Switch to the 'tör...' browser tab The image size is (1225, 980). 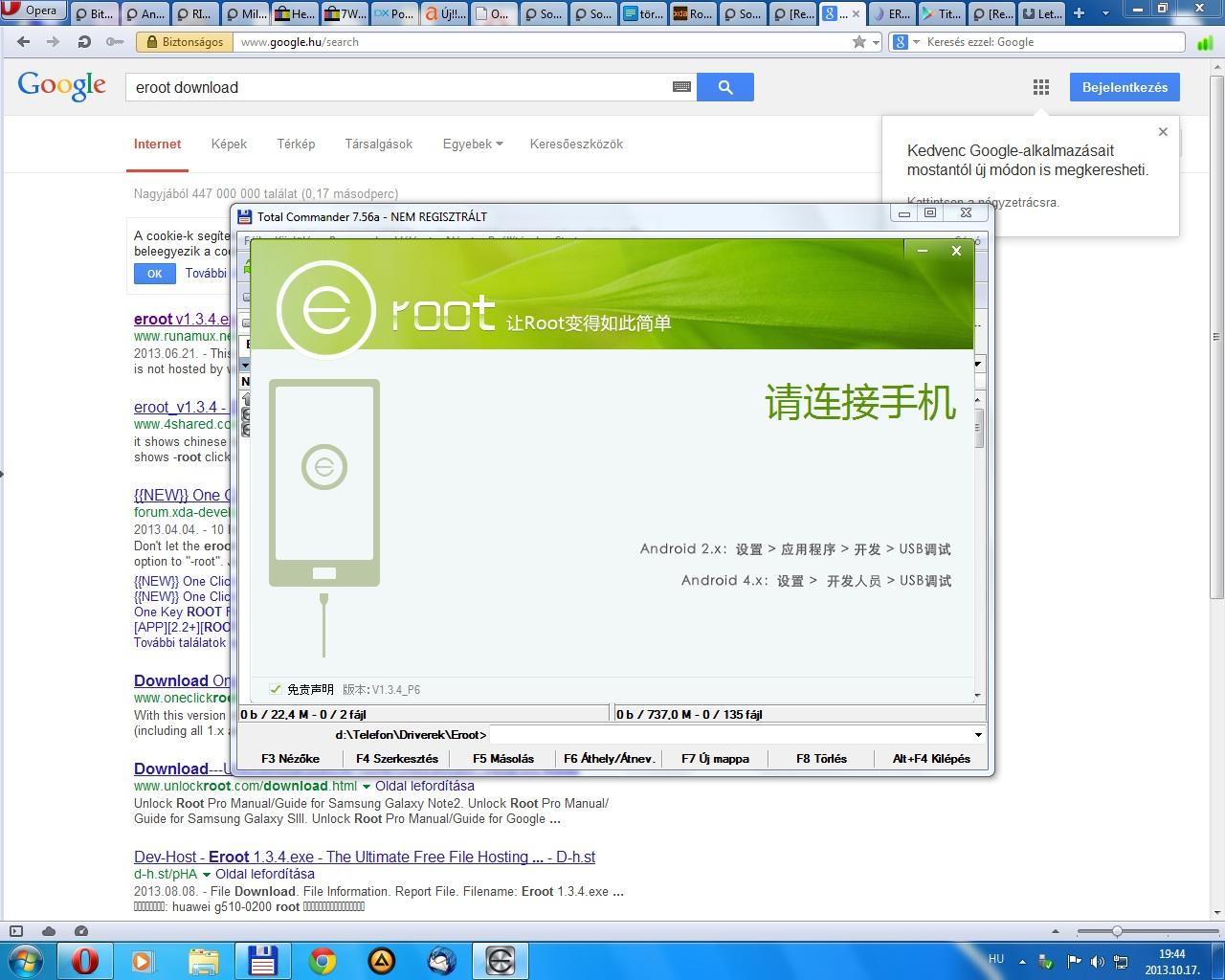642,13
